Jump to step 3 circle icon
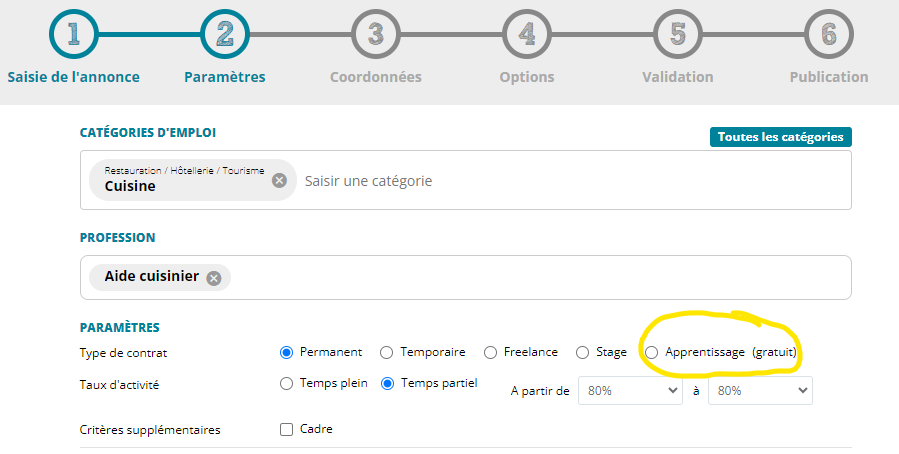The image size is (899, 454). 376,34
